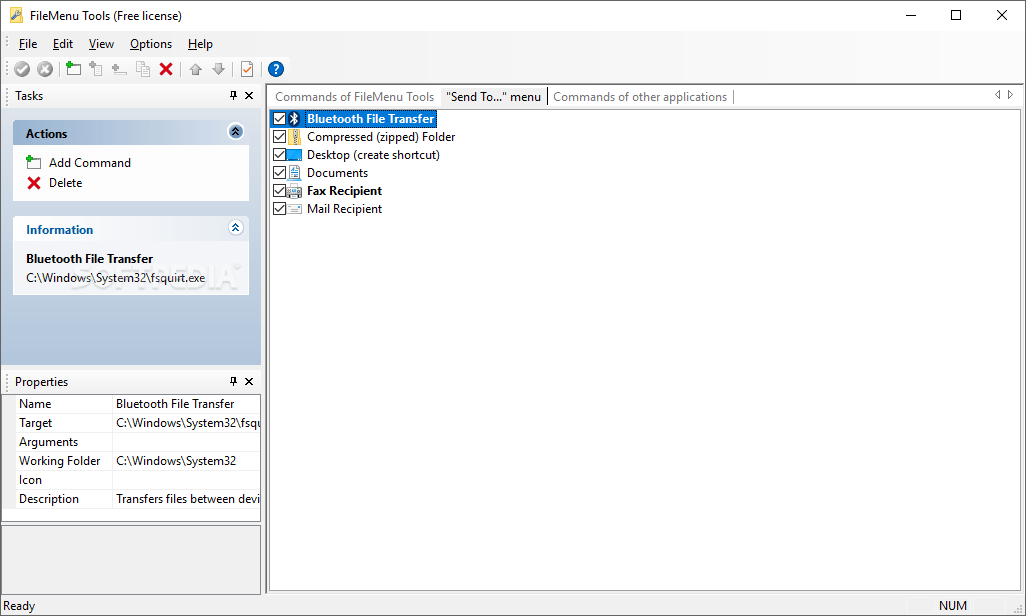
Task: Select the Move Down arrow icon
Action: point(218,69)
